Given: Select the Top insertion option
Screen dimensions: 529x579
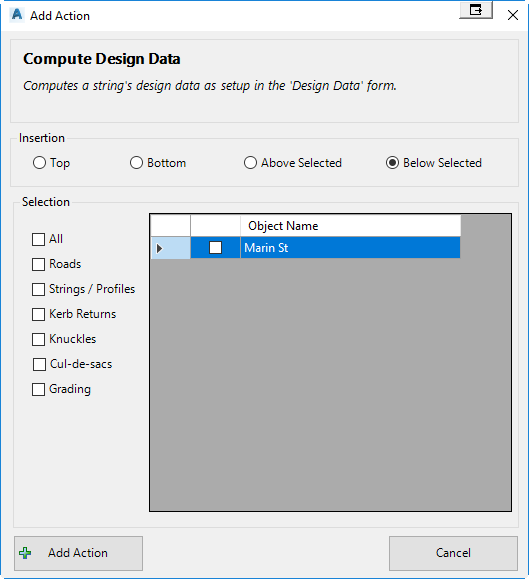Looking at the screenshot, I should click(x=39, y=163).
